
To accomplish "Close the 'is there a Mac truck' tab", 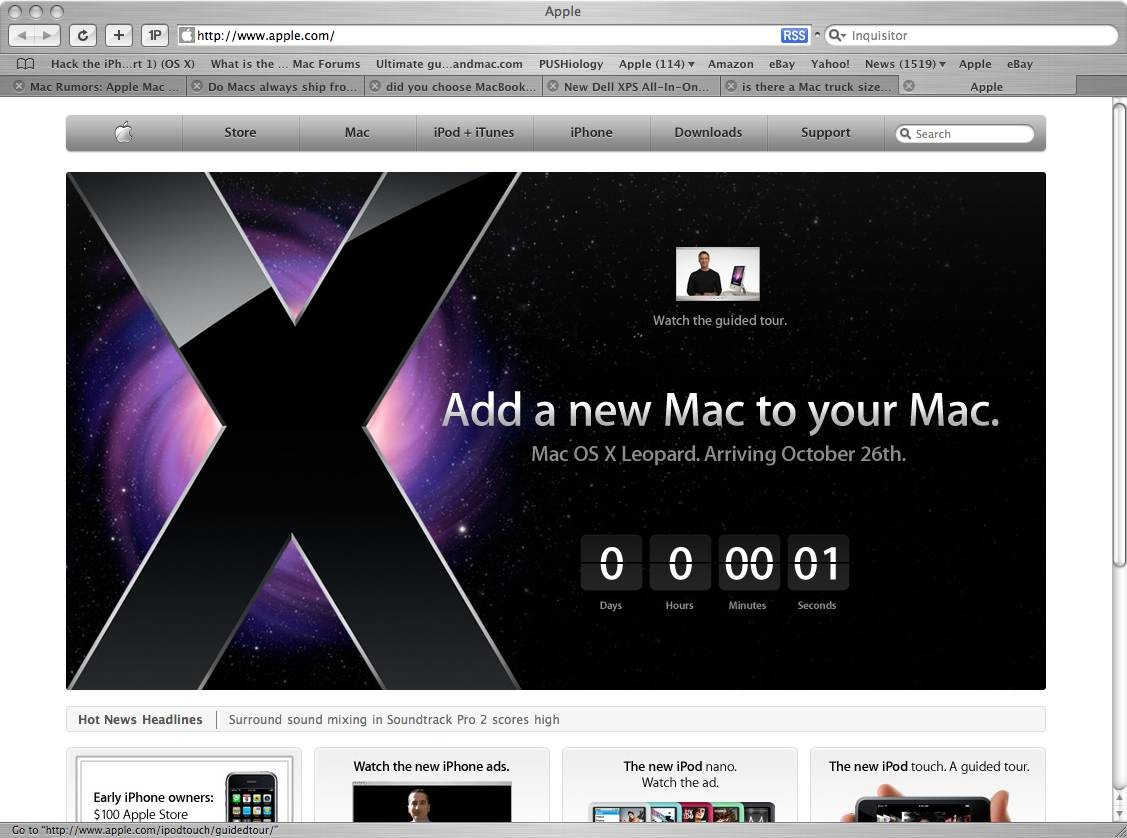I will click(x=731, y=86).
